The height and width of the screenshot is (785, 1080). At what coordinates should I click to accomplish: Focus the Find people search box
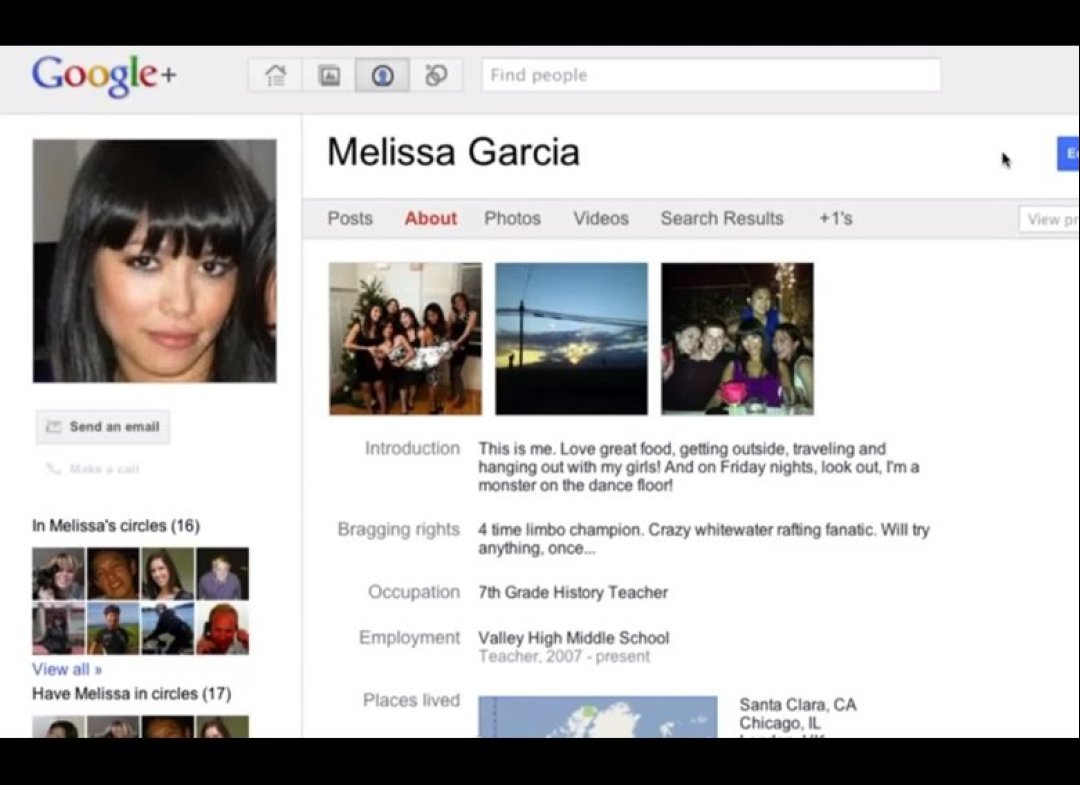click(x=712, y=75)
